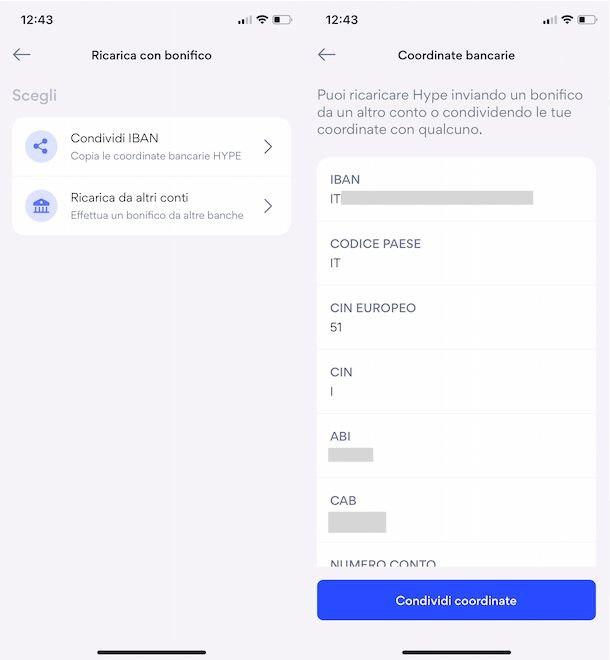Screen dimensions: 610x660
Task: Tap the CODICE PAESE row
Action: (x=456, y=253)
